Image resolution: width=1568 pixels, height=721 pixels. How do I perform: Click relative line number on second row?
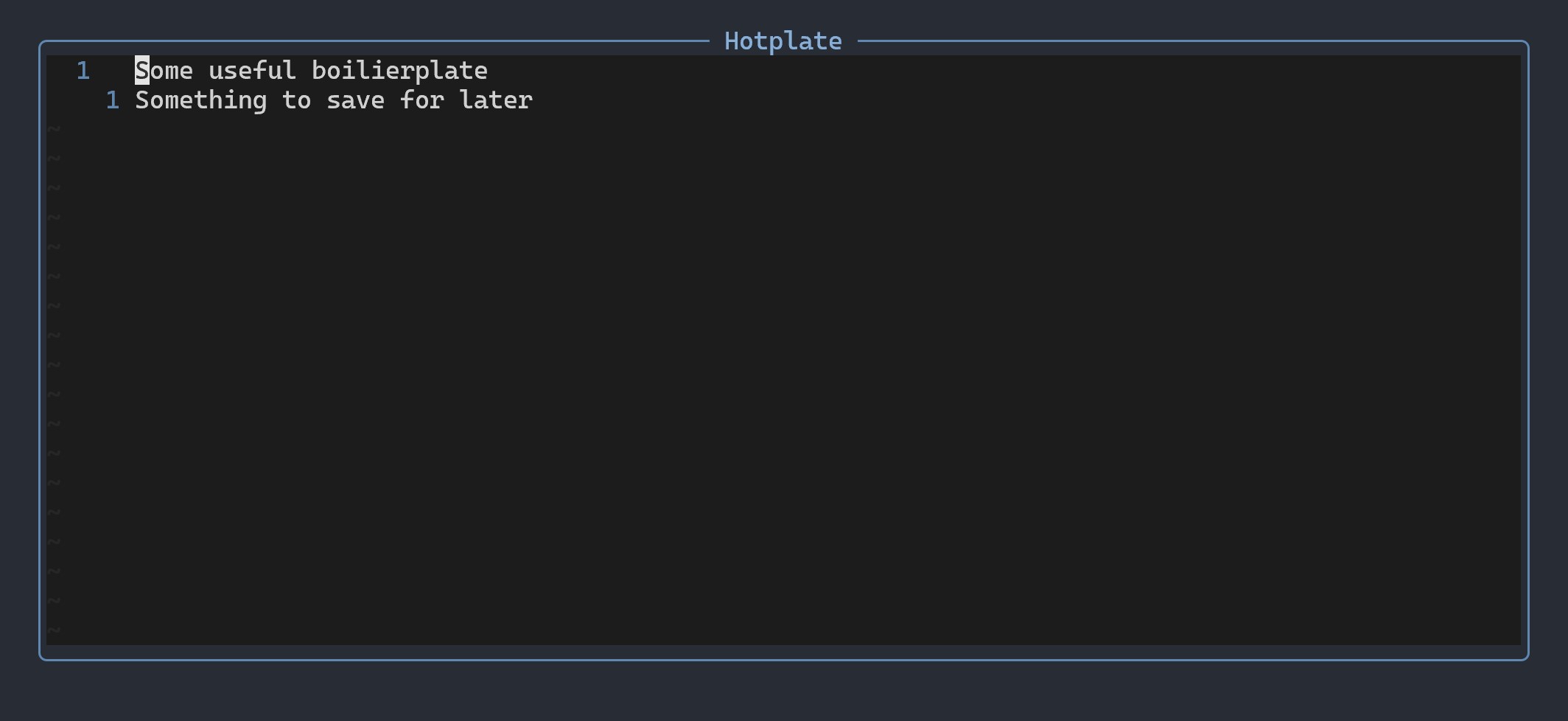point(113,100)
